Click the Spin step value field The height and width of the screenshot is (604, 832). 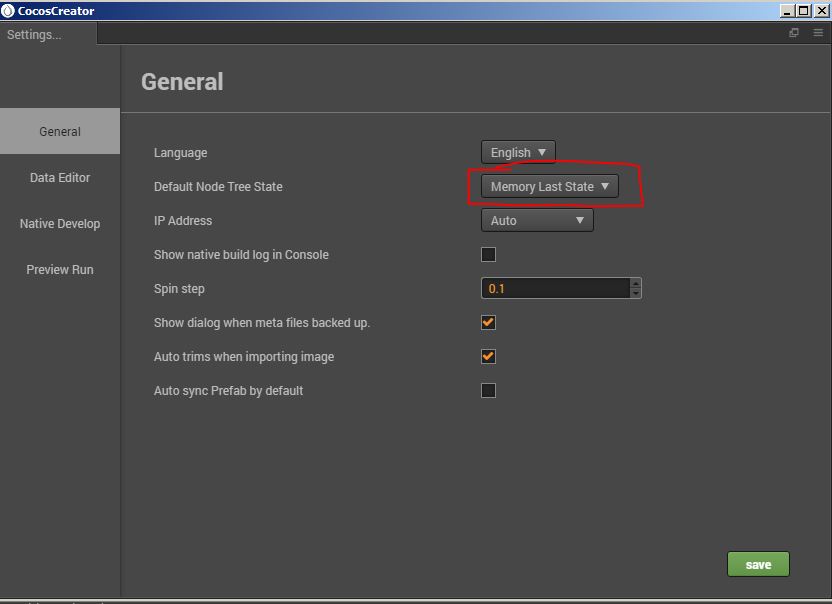(555, 289)
